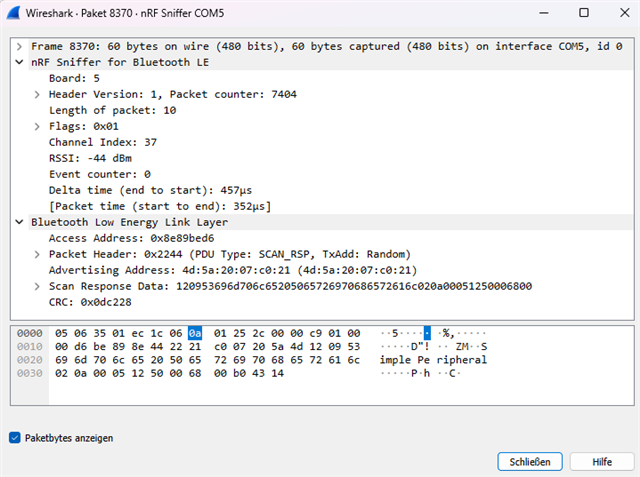
Task: Open help with the Hilfe button
Action: pyautogui.click(x=602, y=461)
